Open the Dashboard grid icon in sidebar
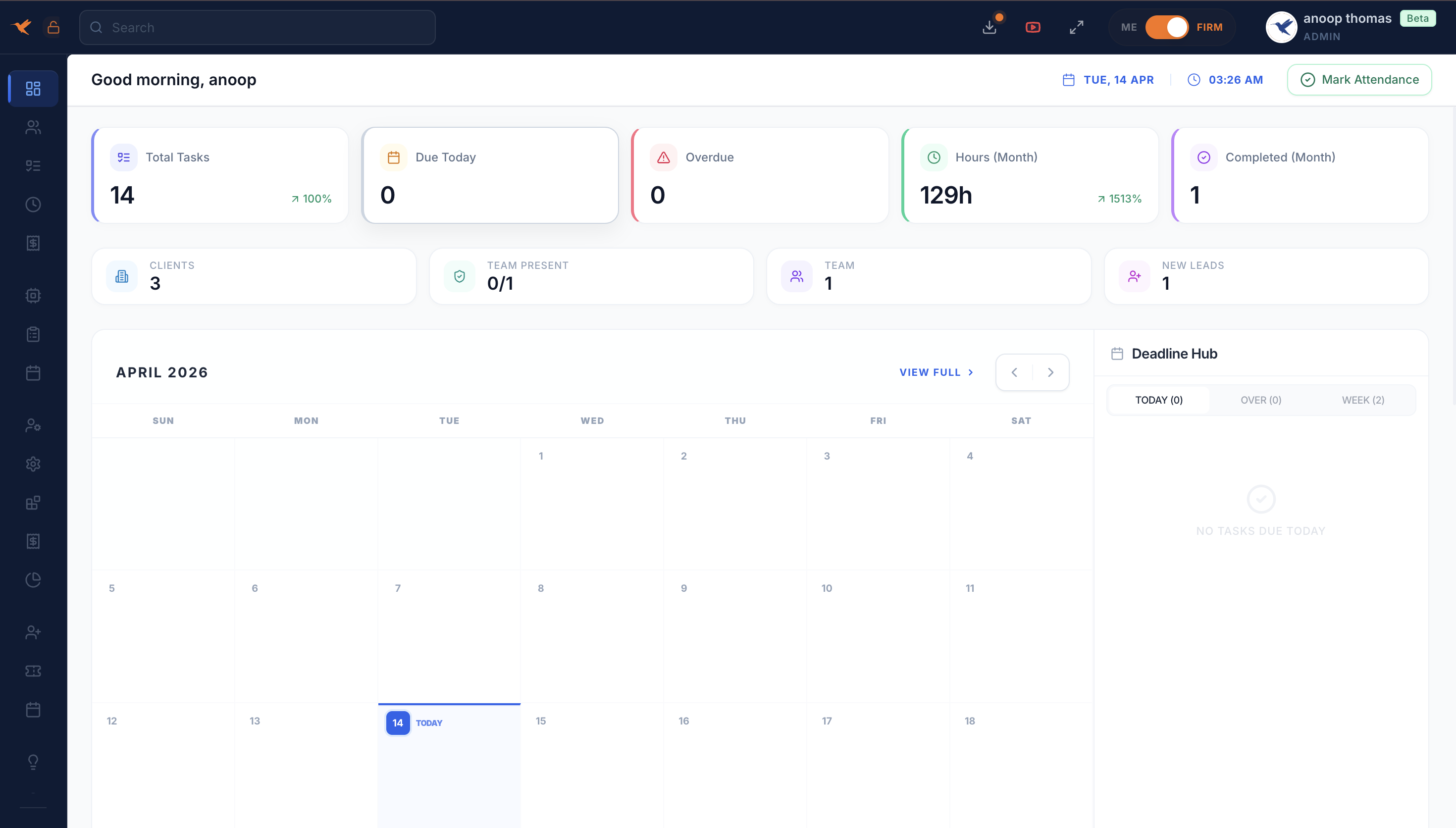The width and height of the screenshot is (1456, 828). [x=32, y=88]
